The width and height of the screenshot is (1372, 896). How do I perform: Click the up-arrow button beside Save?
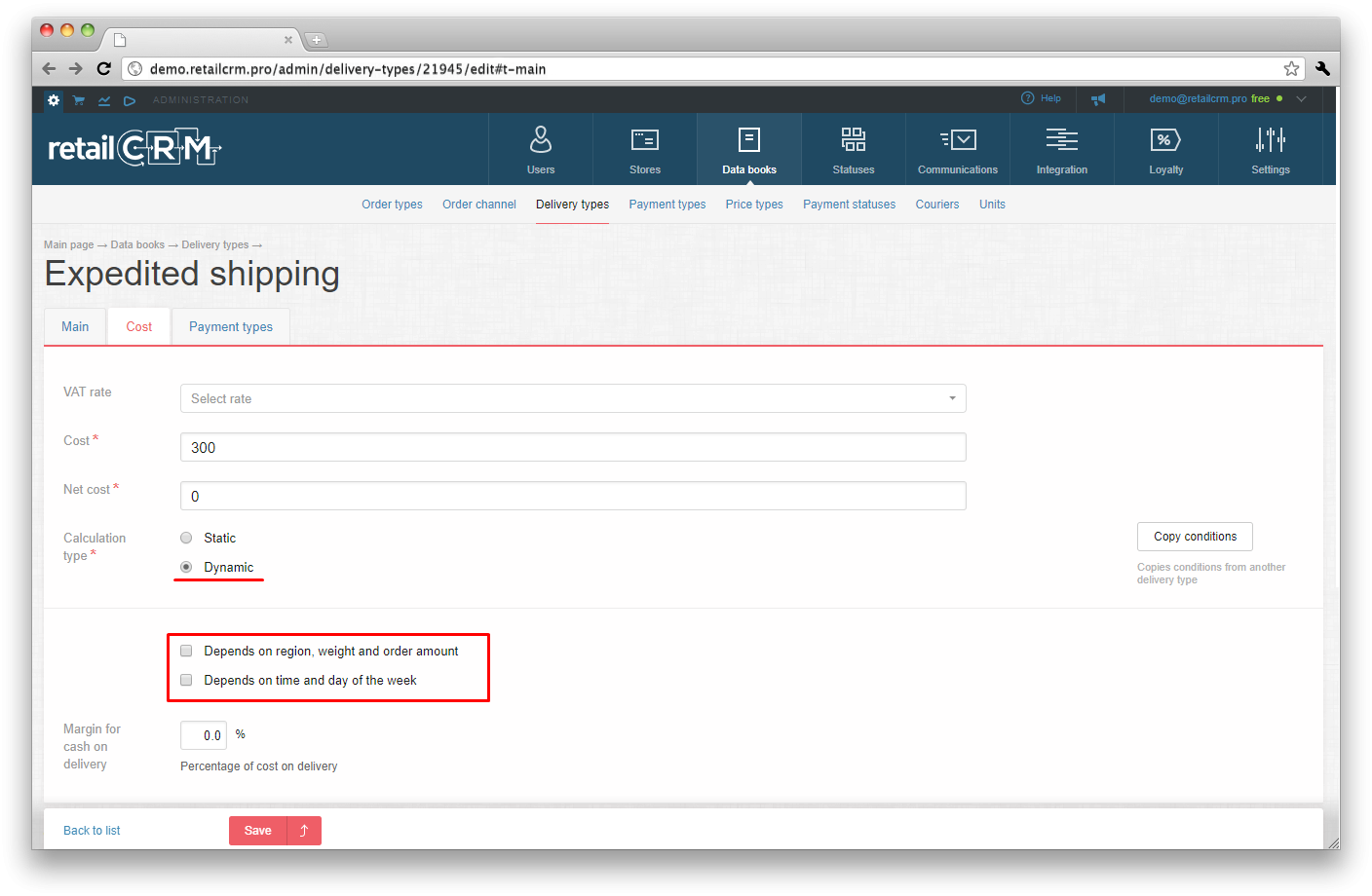pos(304,831)
